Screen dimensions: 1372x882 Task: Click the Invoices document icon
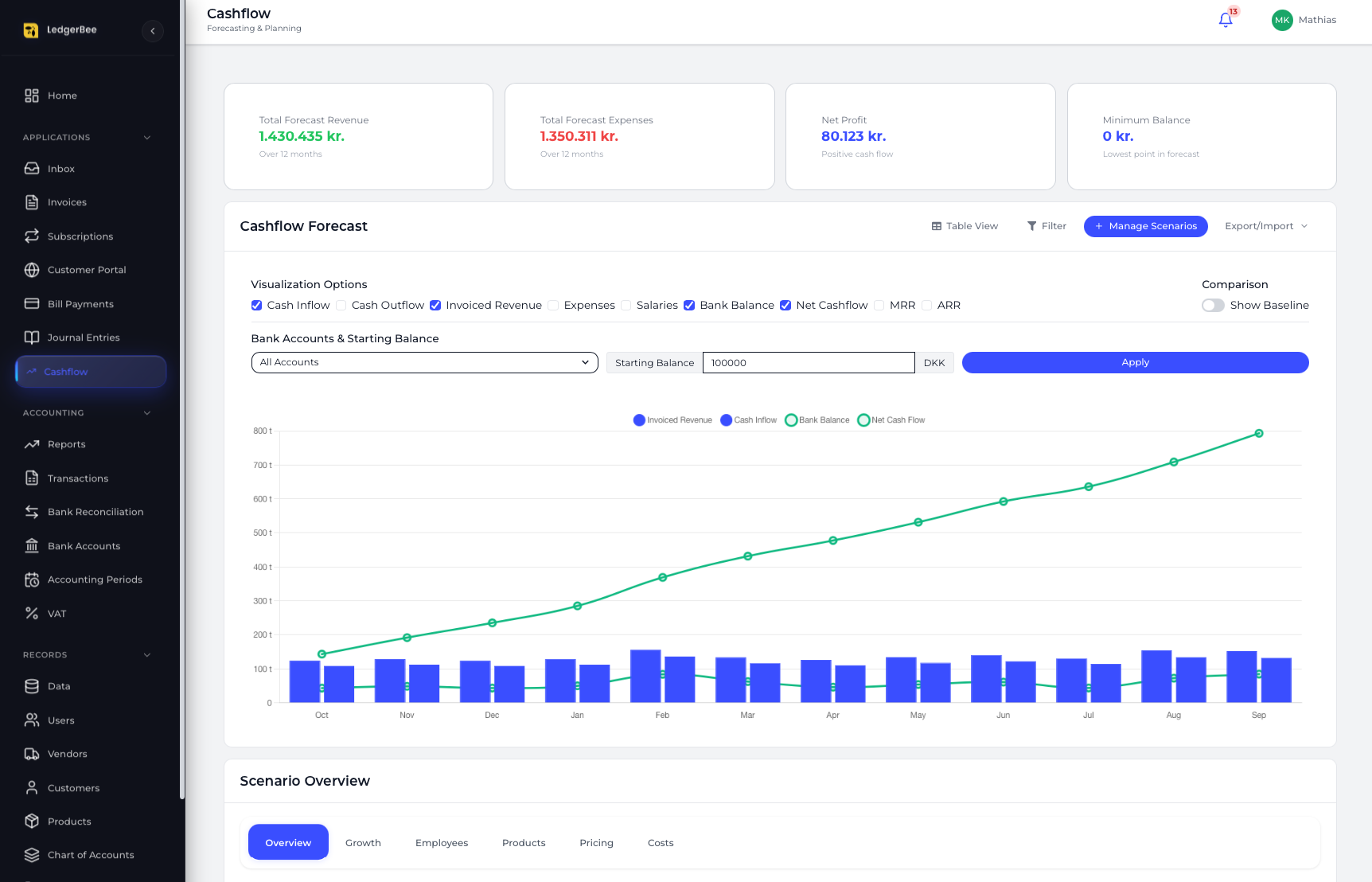coord(32,202)
